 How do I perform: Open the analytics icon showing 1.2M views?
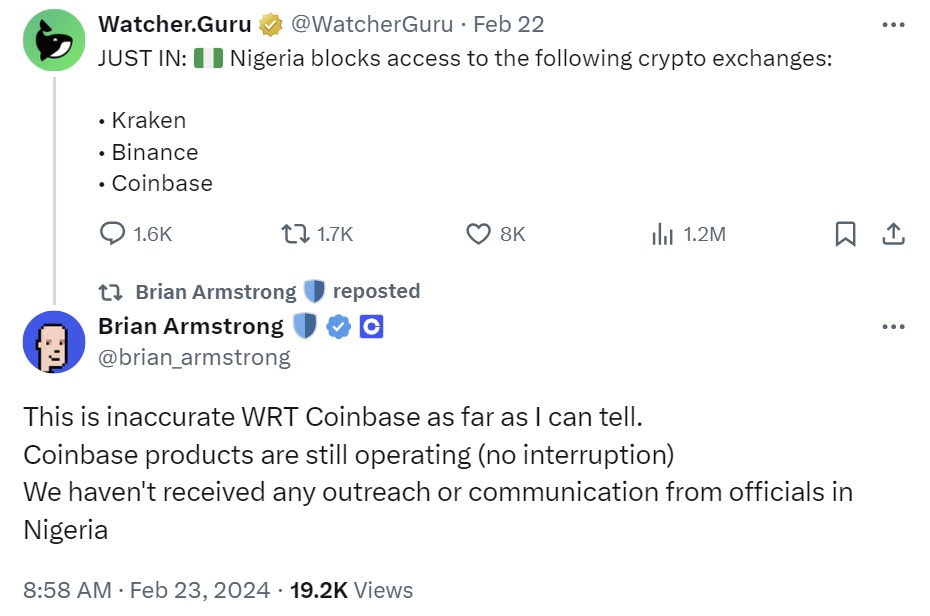coord(662,233)
